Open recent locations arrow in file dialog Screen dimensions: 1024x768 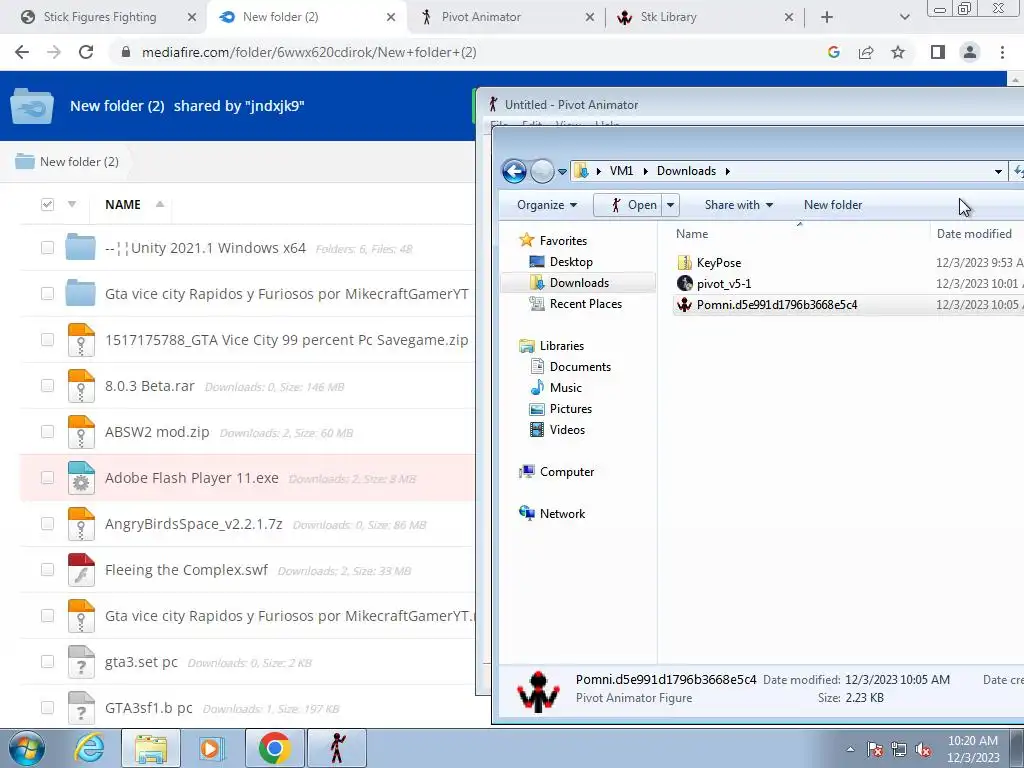point(562,172)
